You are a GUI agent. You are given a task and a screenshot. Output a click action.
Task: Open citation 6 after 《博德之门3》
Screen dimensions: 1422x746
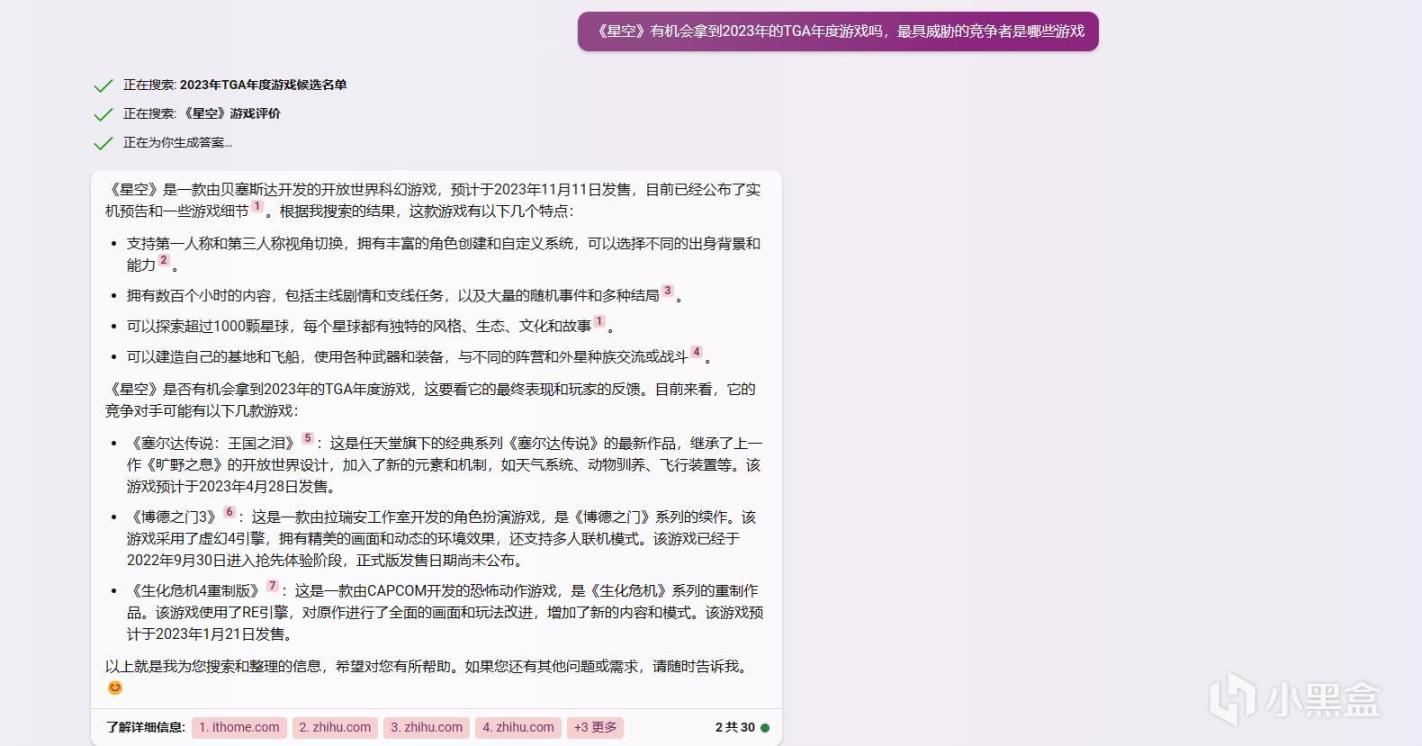click(x=229, y=512)
